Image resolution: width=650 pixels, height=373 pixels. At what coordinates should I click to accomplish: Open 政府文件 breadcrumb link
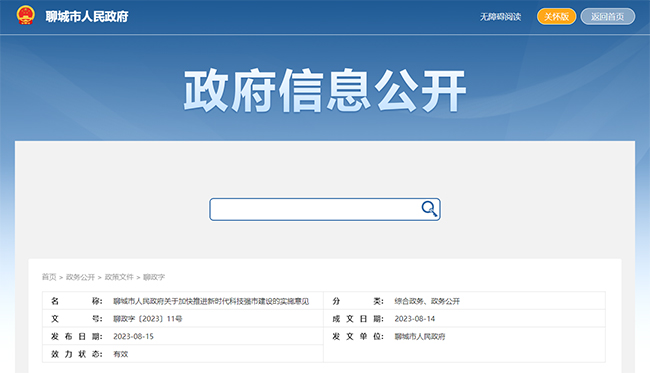tap(119, 277)
